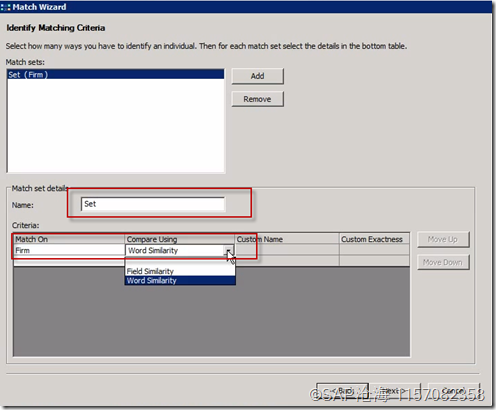The image size is (496, 410).
Task: Click the Custom Exactness column header
Action: 374,239
